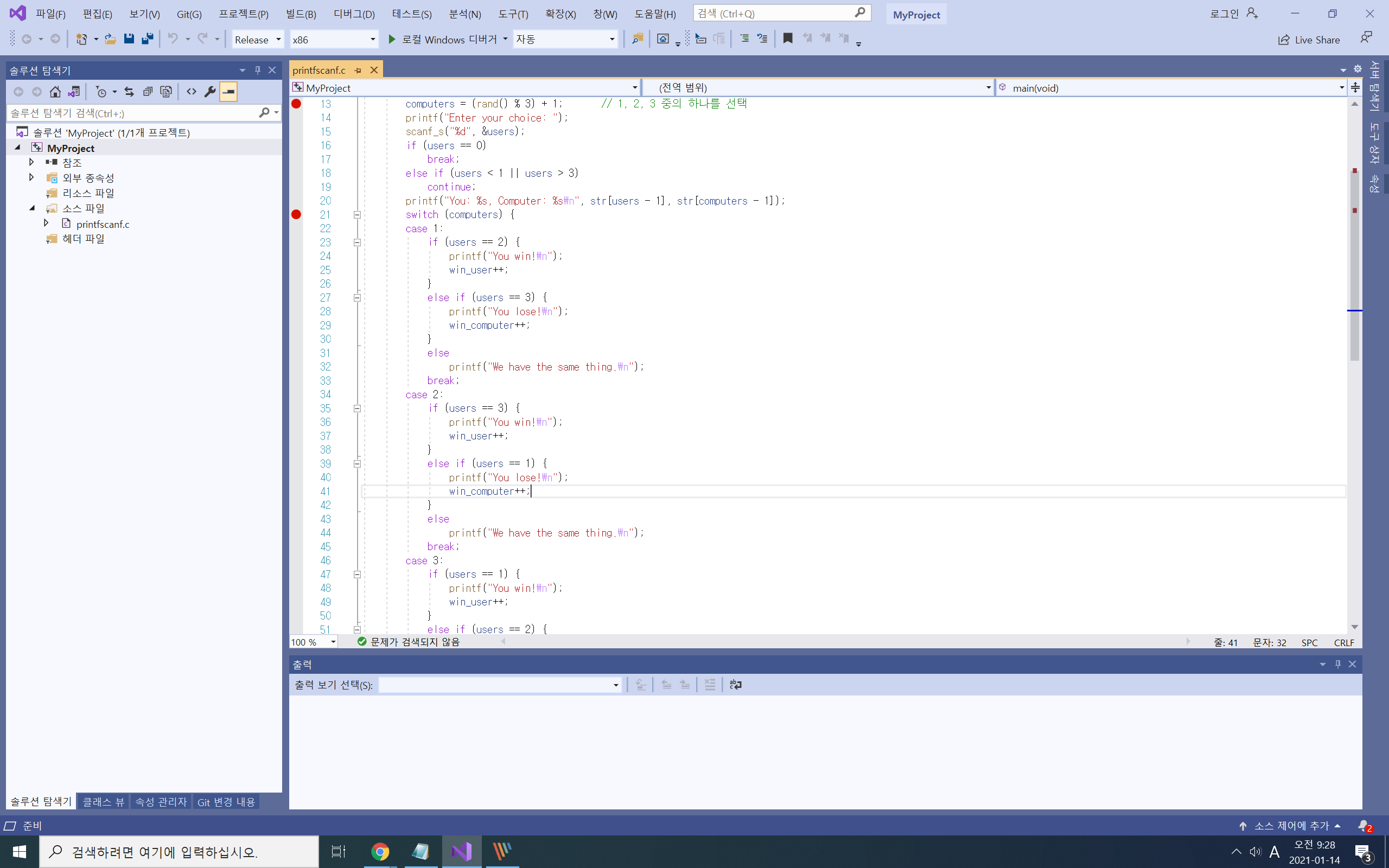Click the word wrap icon in the Output panel

tap(735, 684)
